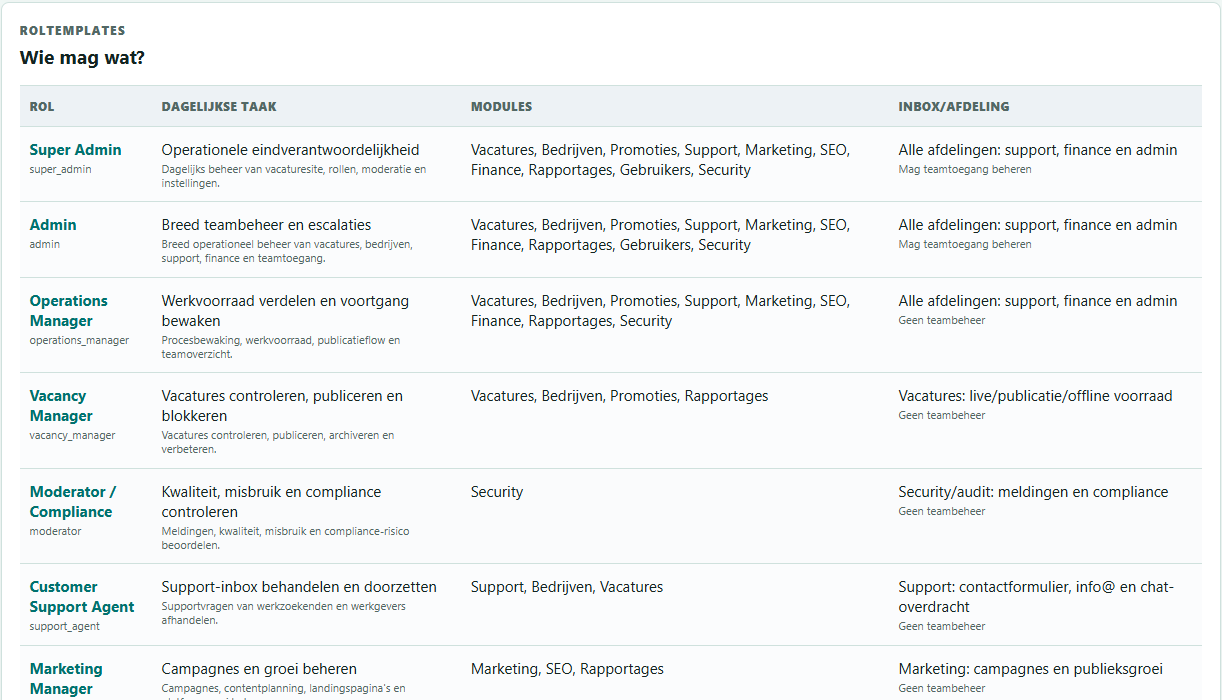Click Super Admin's 'Mag teamtoegang beheren' note
The height and width of the screenshot is (700, 1222).
pyautogui.click(x=965, y=169)
